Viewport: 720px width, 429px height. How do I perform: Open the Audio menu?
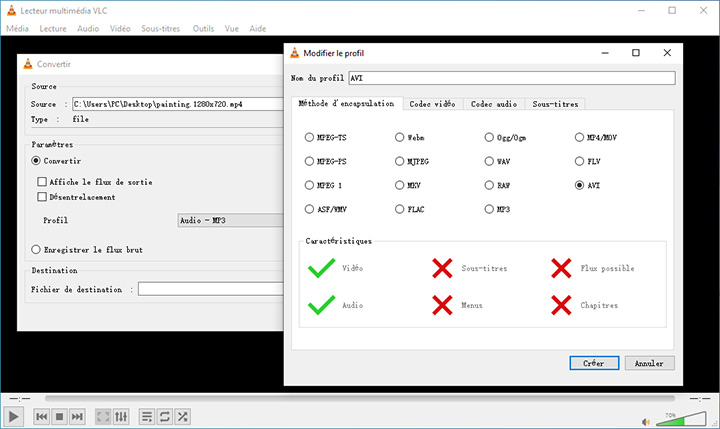[88, 28]
